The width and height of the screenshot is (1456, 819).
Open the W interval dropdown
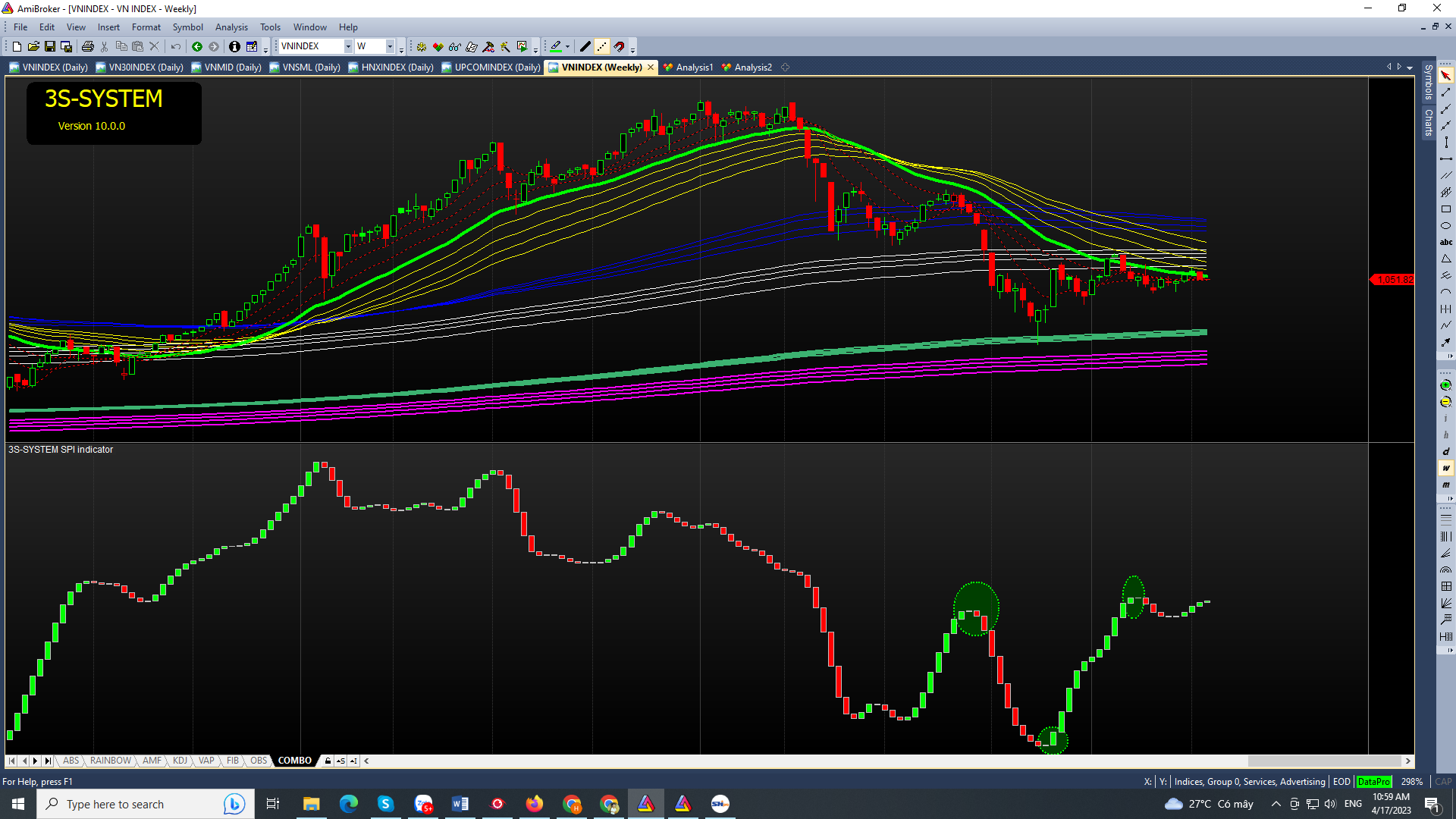[390, 47]
